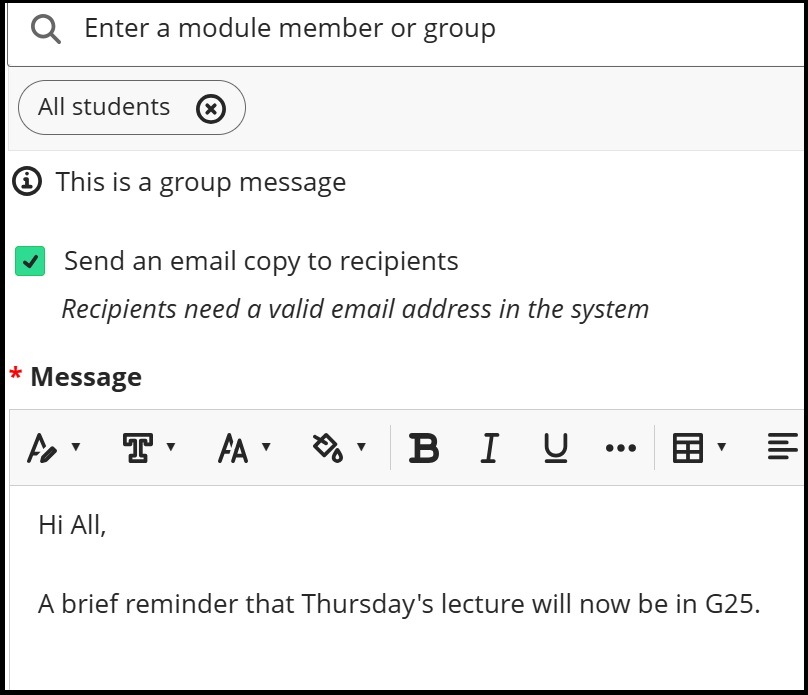Viewport: 808px width, 695px height.
Task: Toggle bold formatting in the editor
Action: [423, 447]
